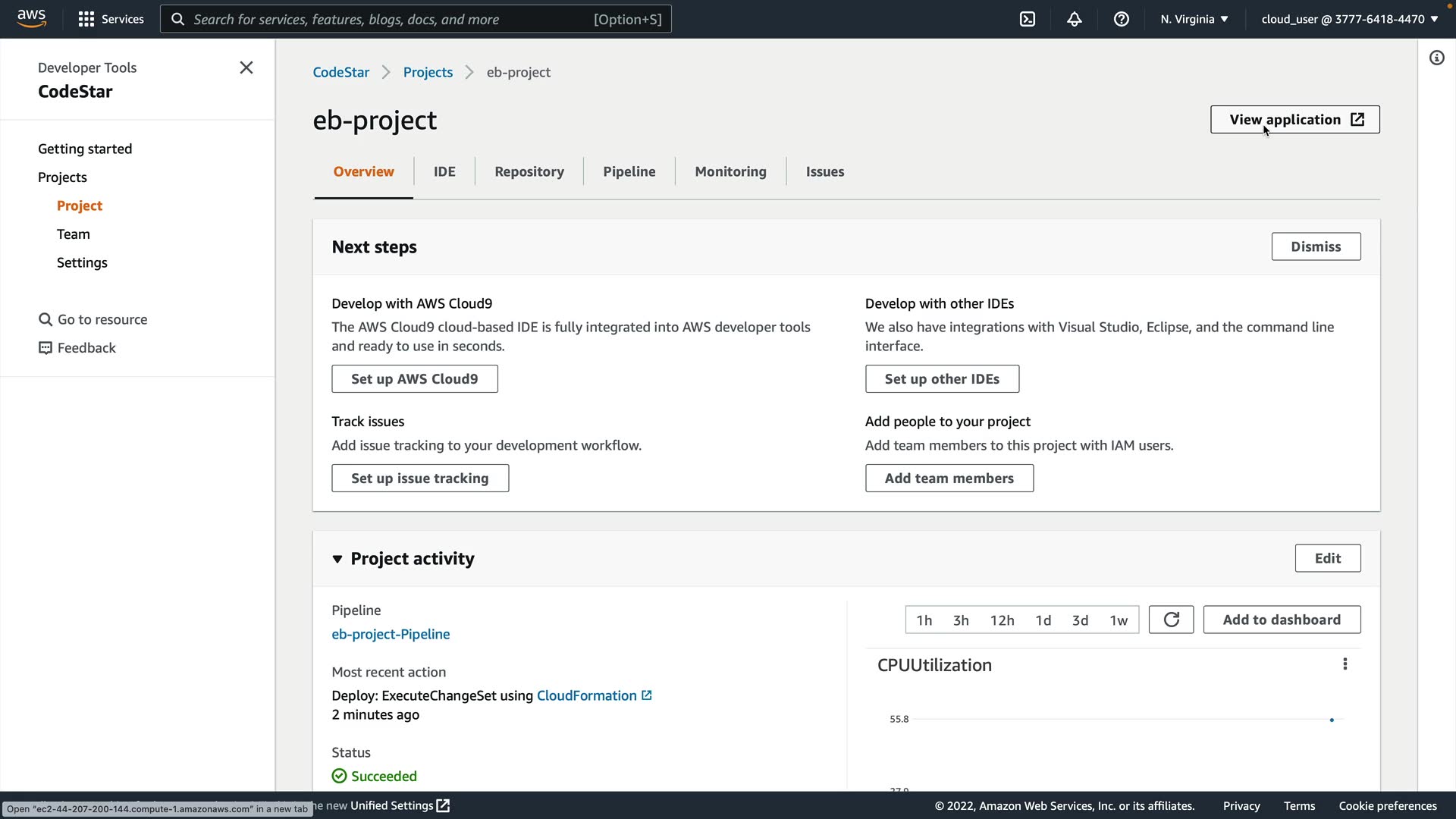
Task: Select the 1d time range
Action: click(x=1043, y=620)
